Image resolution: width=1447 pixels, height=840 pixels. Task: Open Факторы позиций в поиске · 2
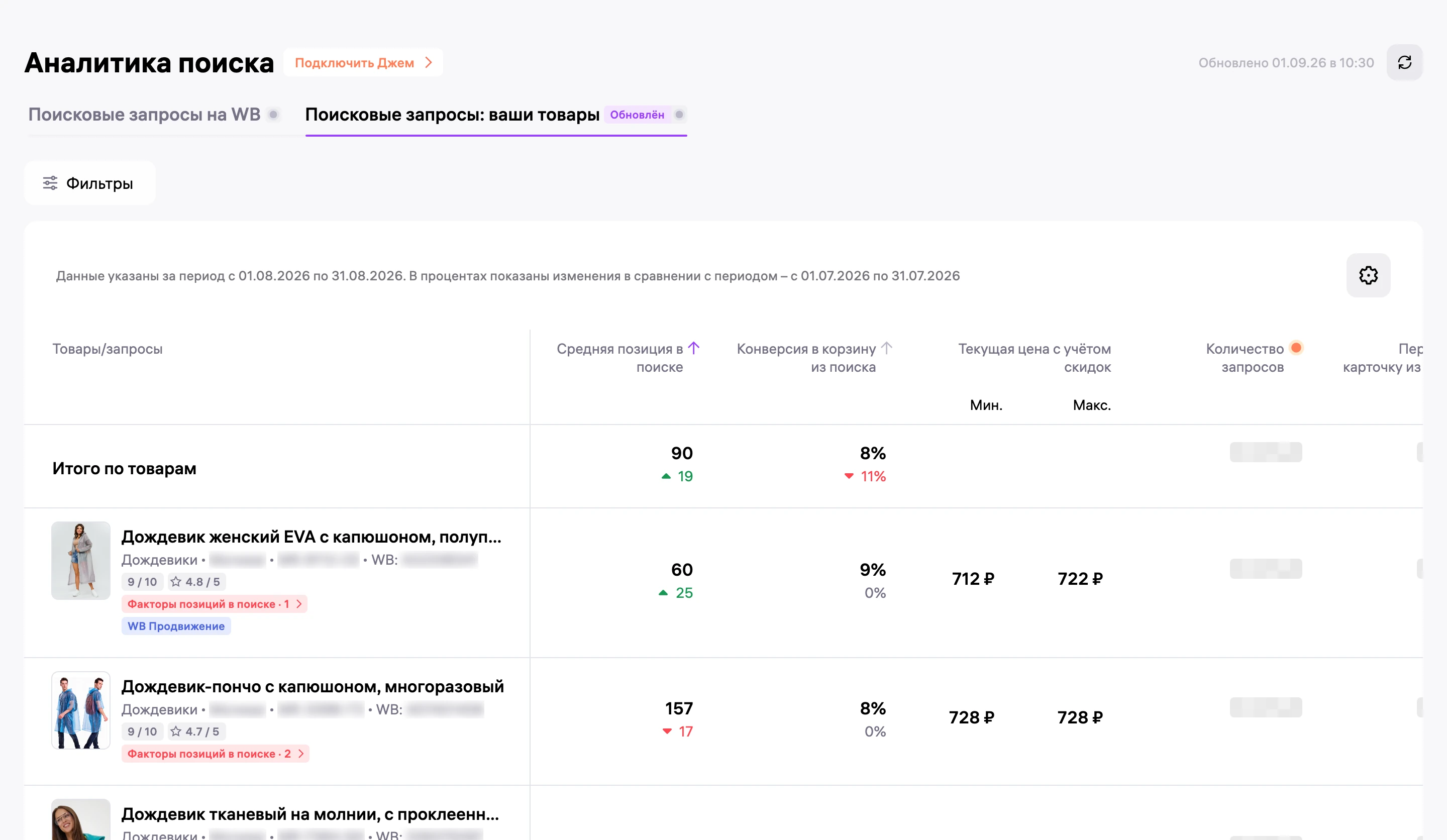point(216,754)
